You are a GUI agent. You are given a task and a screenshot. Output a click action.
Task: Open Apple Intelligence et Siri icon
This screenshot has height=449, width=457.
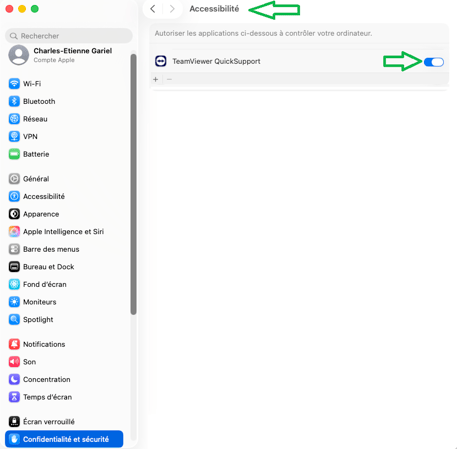(14, 231)
